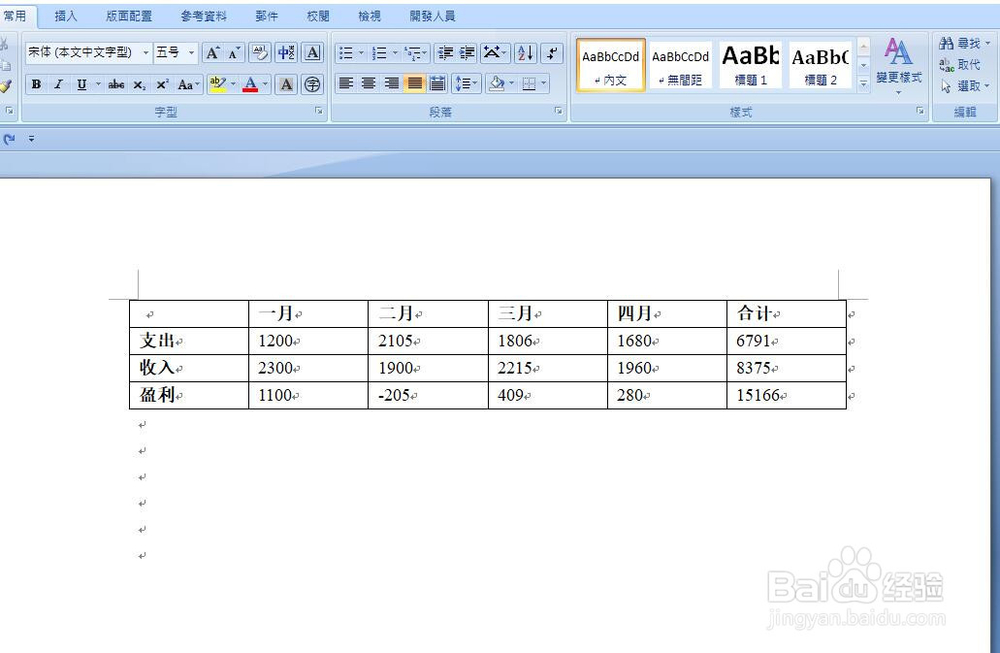Align paragraph text right

pyautogui.click(x=392, y=83)
